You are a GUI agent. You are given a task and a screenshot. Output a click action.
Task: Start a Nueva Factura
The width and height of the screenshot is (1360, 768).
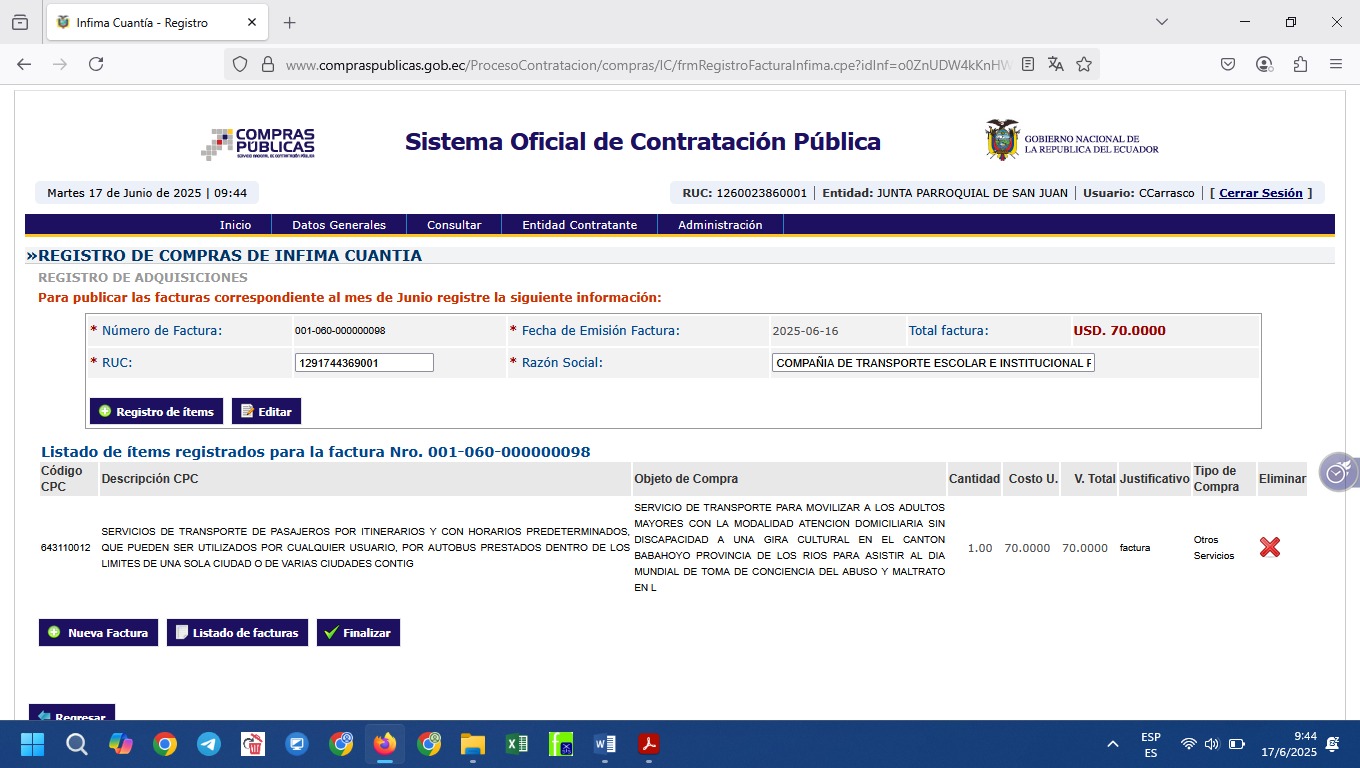(98, 633)
